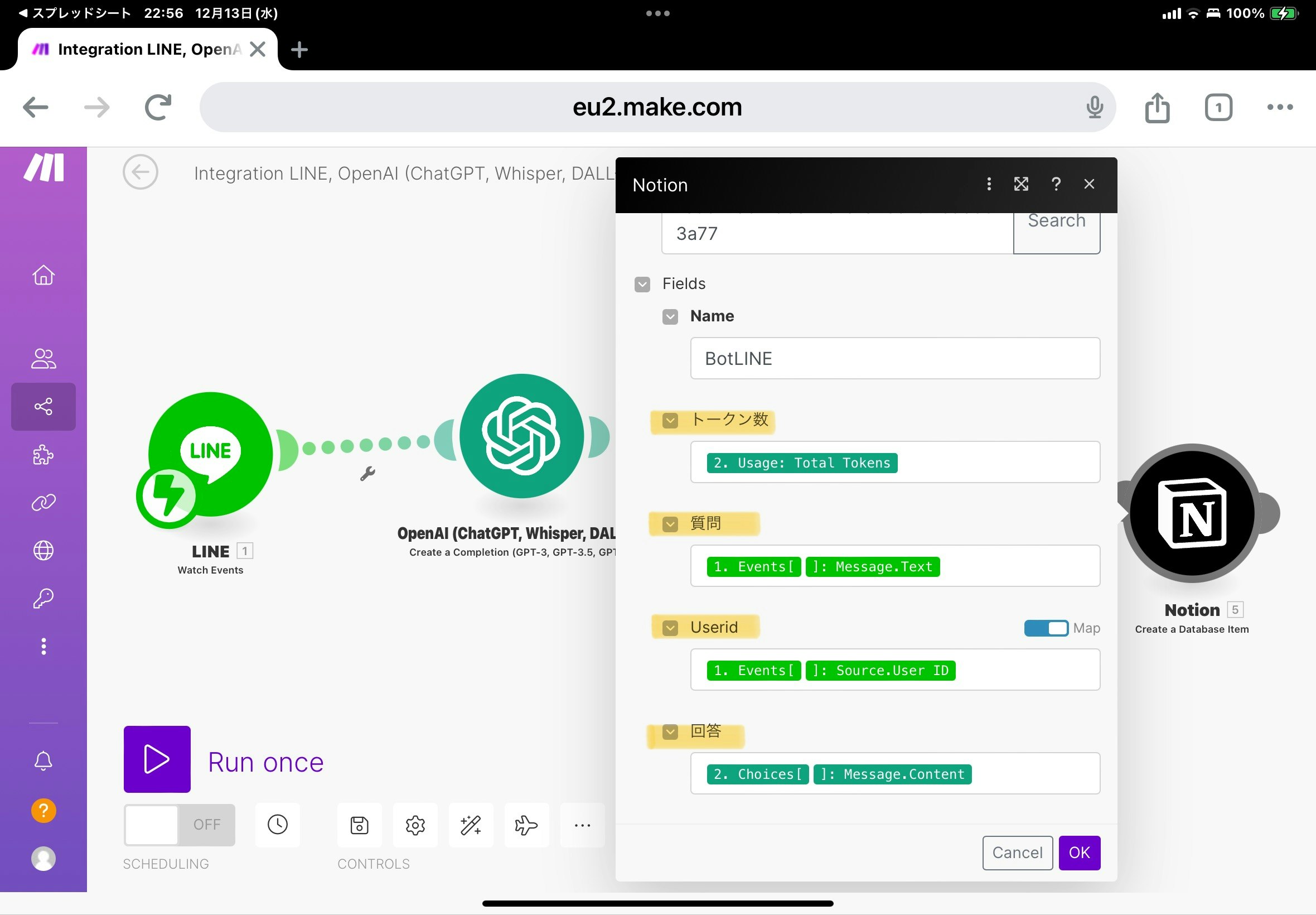Open Webhooks globe icon in sidebar
Screen dimensions: 1316x915
pyautogui.click(x=43, y=550)
